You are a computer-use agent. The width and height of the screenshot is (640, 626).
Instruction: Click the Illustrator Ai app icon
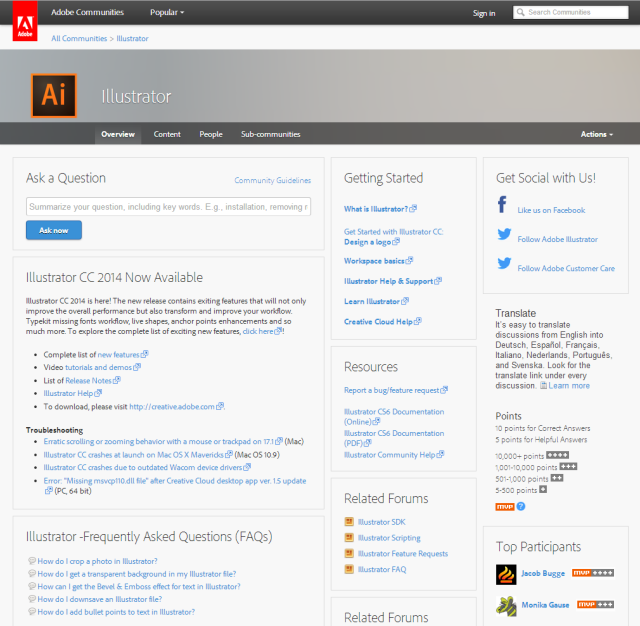[54, 95]
